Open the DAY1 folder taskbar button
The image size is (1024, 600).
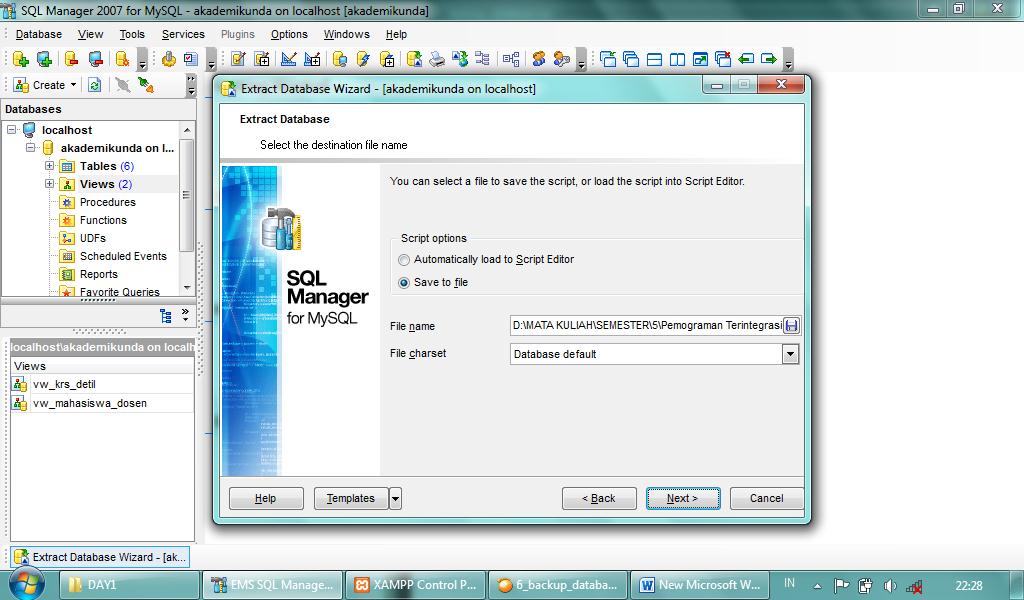(129, 585)
